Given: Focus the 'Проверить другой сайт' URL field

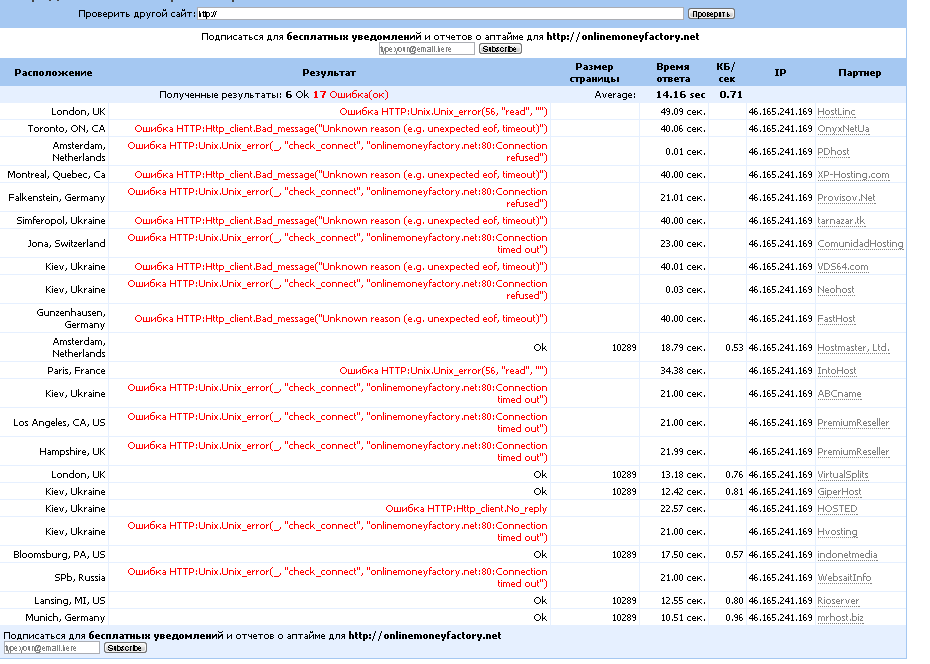Looking at the screenshot, I should coord(440,14).
